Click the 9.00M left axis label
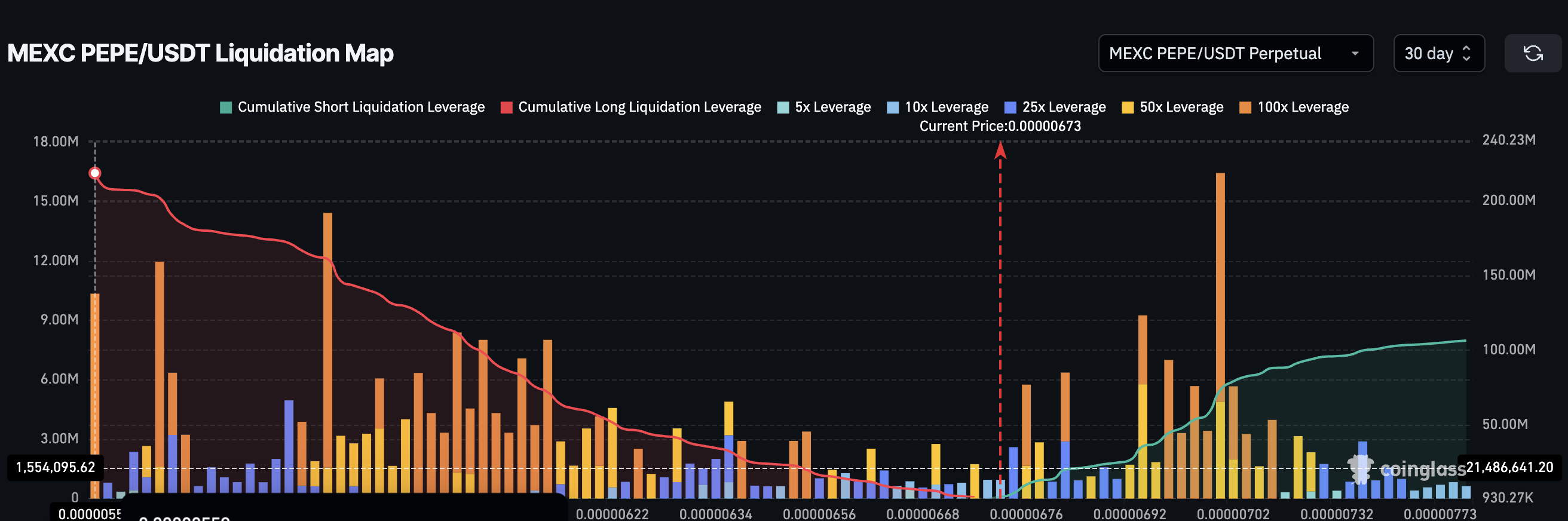The width and height of the screenshot is (1568, 521). click(x=60, y=320)
